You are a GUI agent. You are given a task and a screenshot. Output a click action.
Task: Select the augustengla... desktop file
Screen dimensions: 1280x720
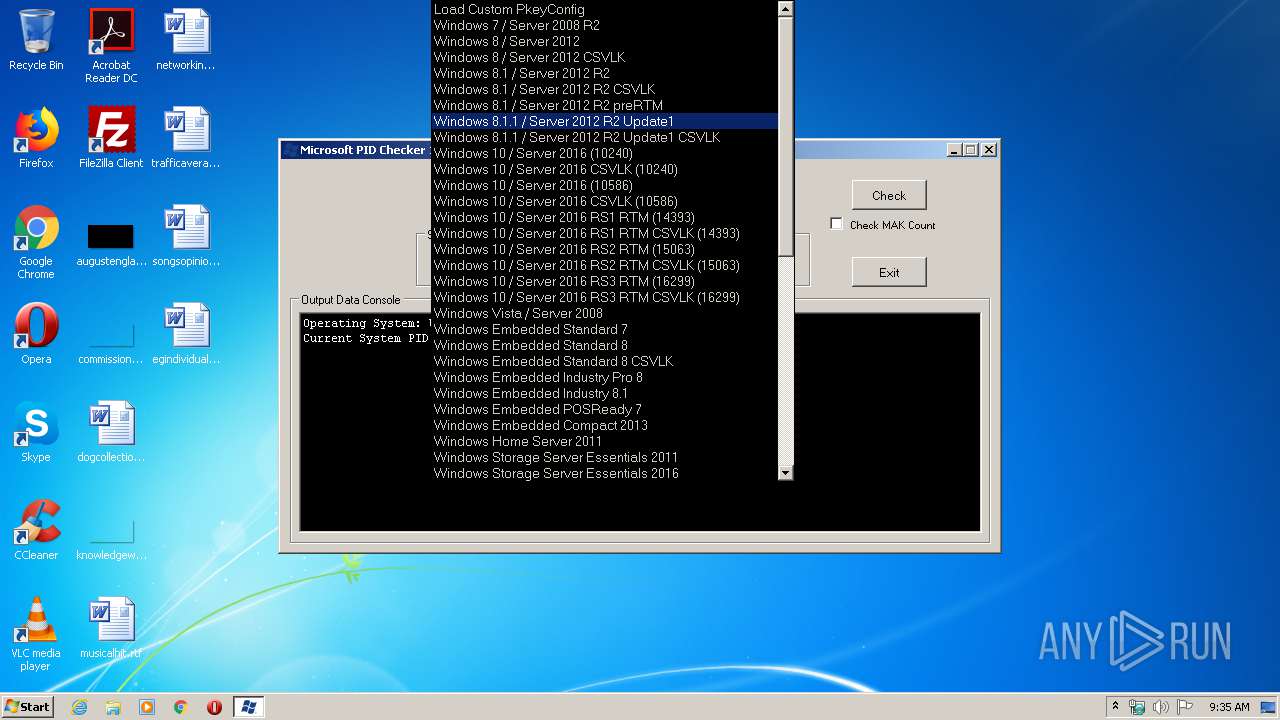click(x=111, y=242)
